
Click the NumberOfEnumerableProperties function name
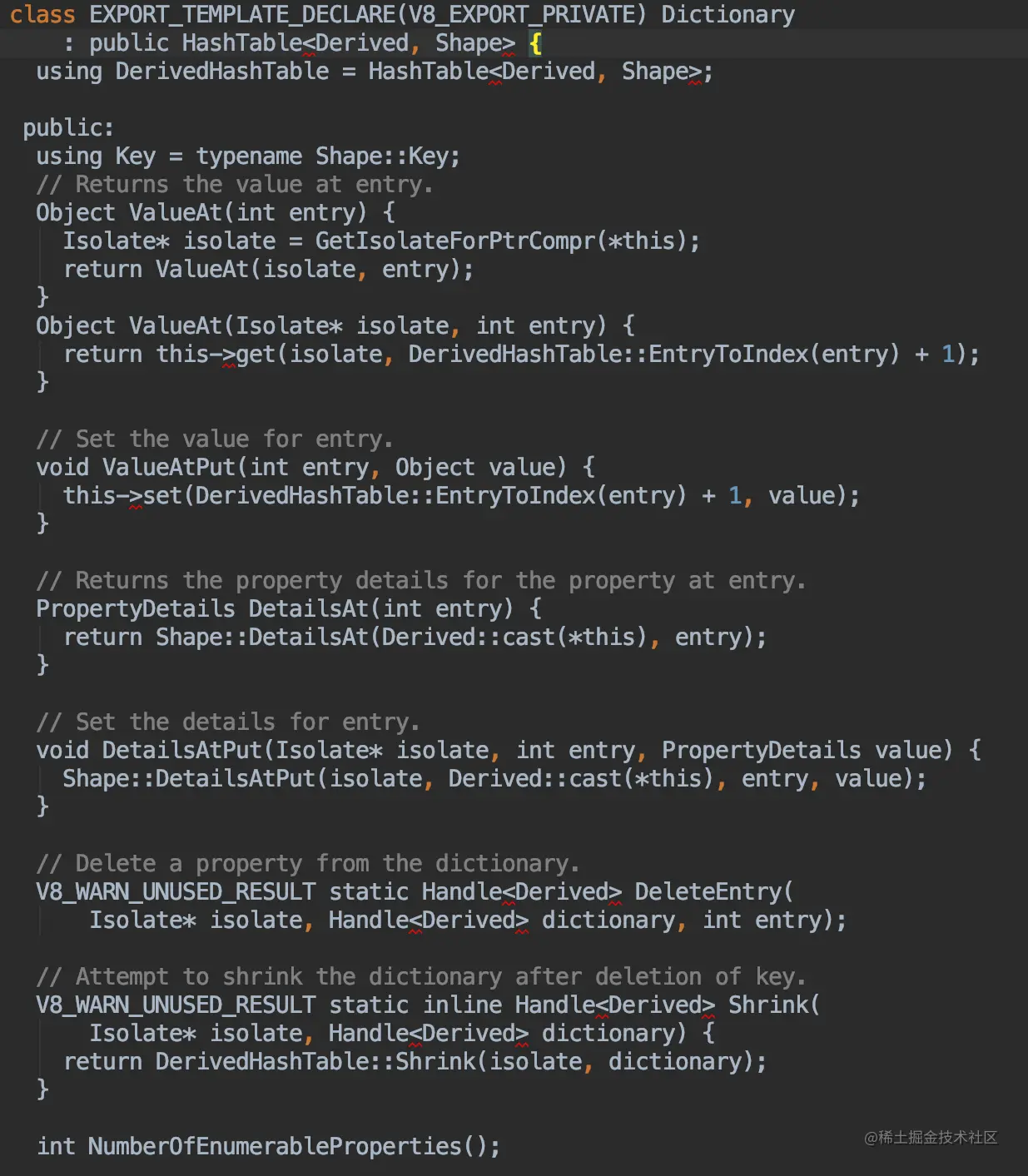[274, 1147]
